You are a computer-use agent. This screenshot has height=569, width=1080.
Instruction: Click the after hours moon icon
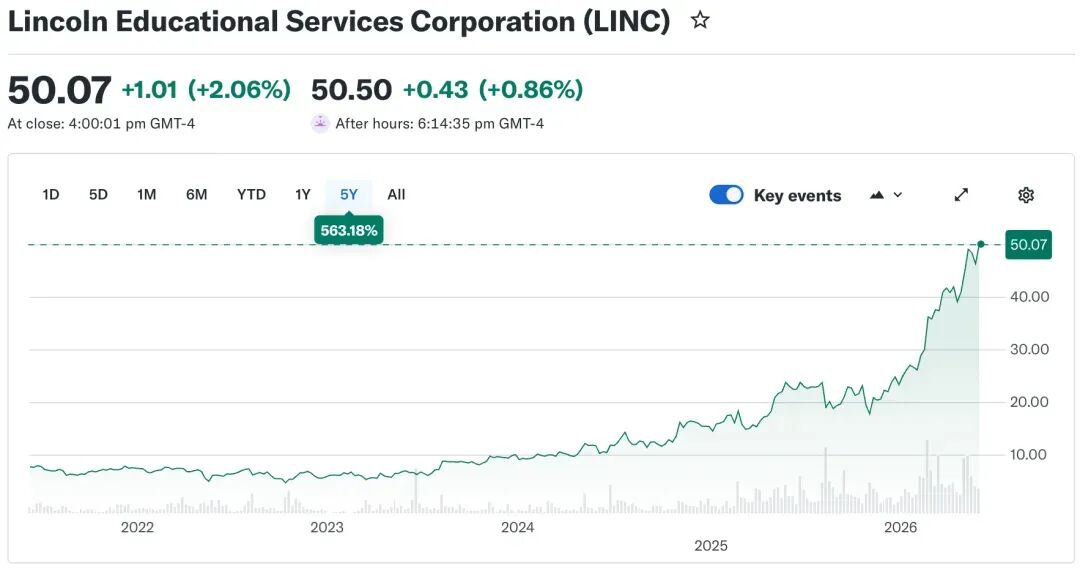(320, 123)
